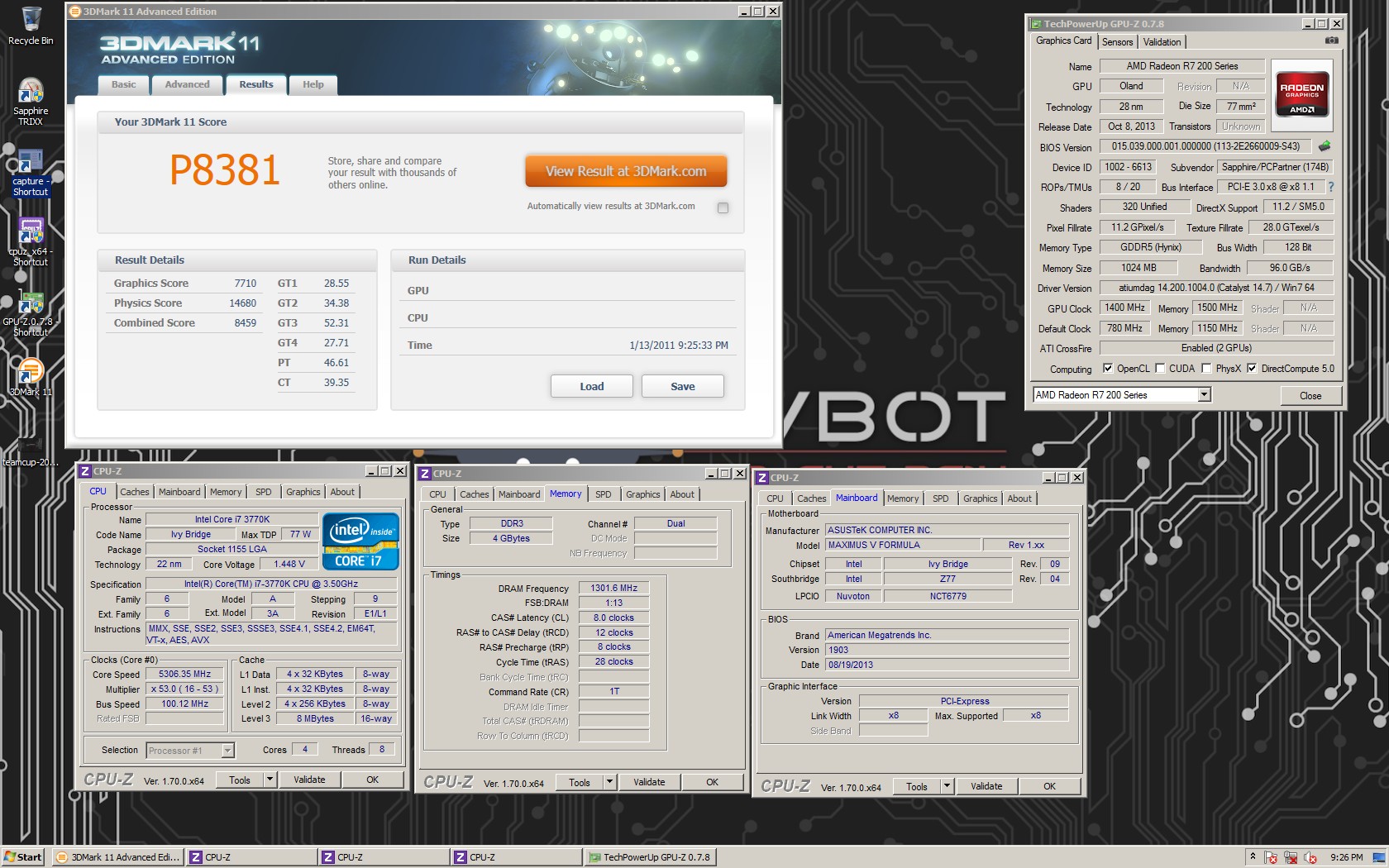The width and height of the screenshot is (1389, 868).
Task: Click the Save button in Run Details
Action: tap(683, 386)
